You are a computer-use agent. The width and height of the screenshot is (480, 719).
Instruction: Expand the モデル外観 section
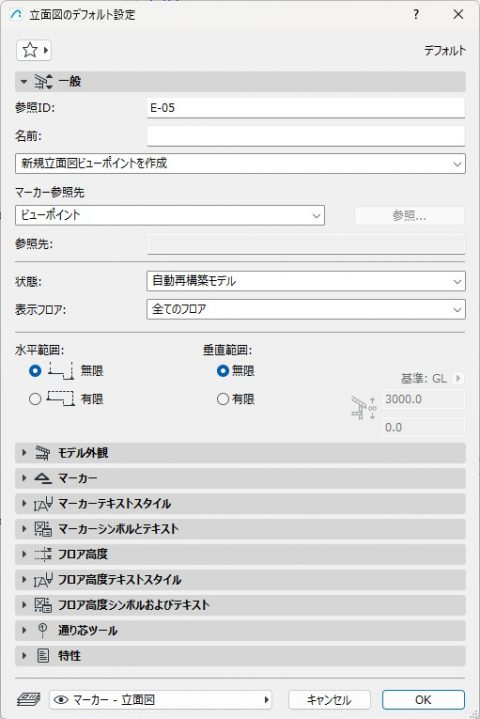[x=24, y=453]
